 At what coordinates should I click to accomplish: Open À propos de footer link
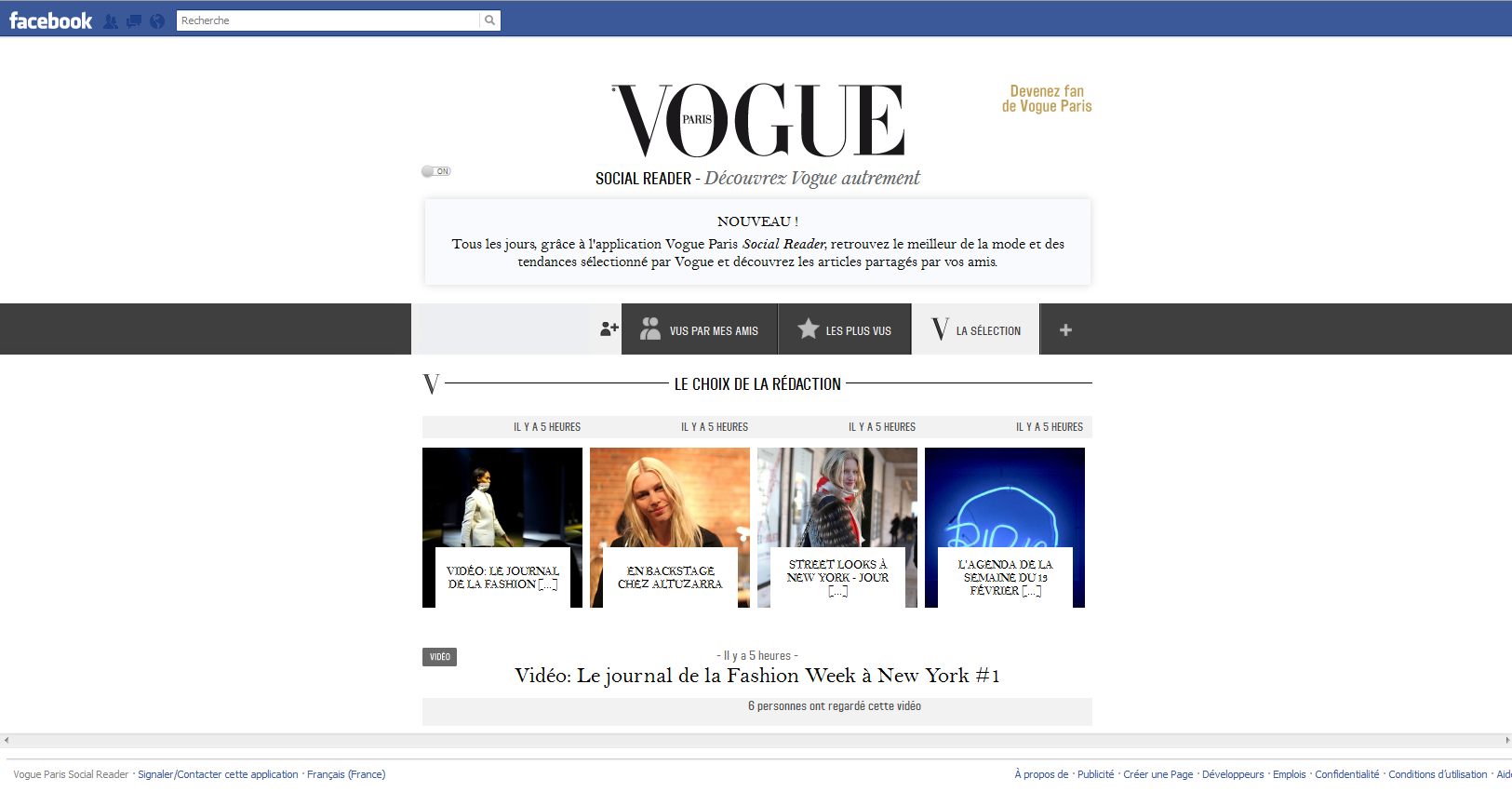1041,774
